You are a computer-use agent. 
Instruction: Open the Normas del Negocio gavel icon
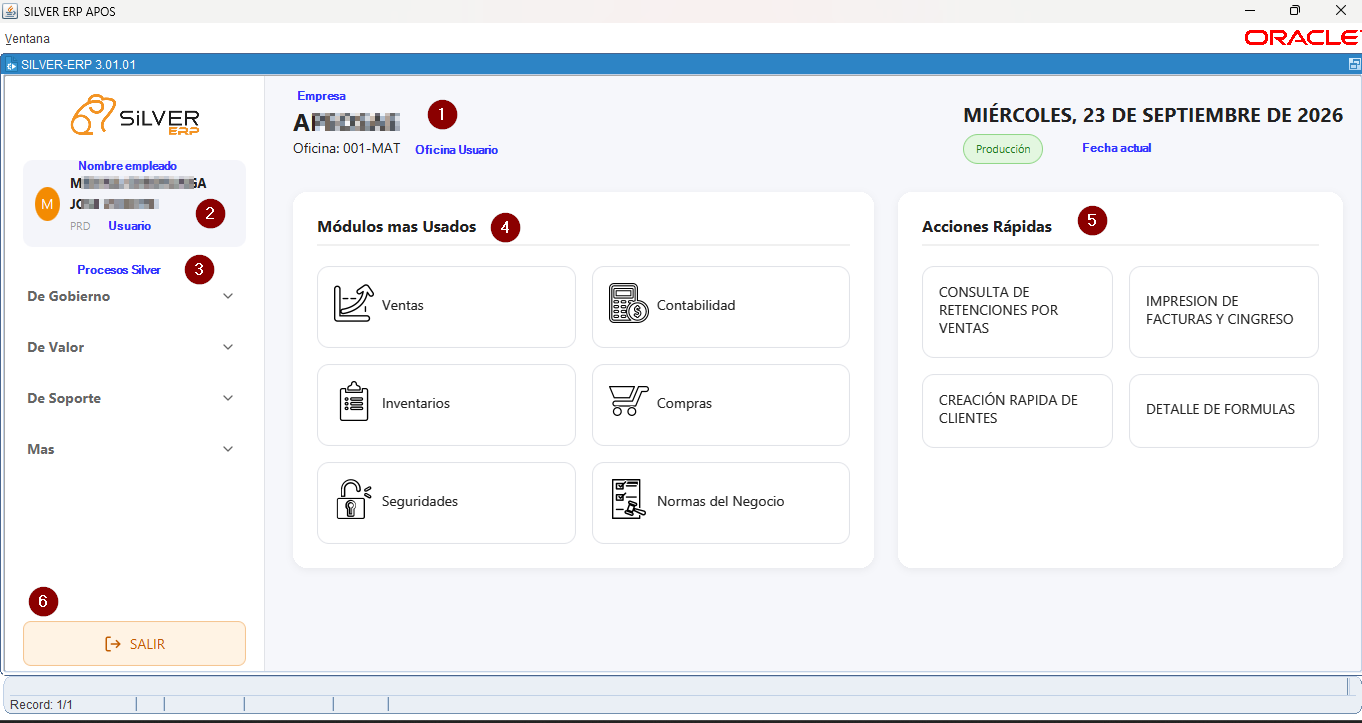tap(628, 499)
